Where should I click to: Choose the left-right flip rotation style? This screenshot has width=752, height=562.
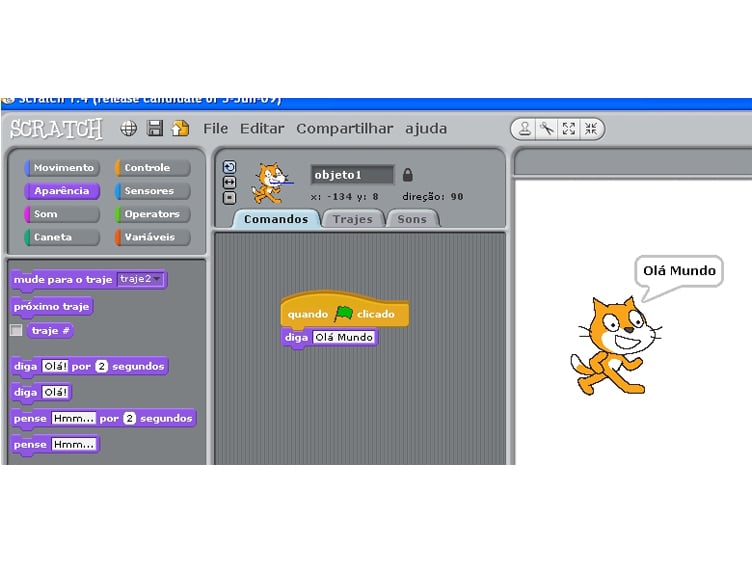click(x=229, y=182)
